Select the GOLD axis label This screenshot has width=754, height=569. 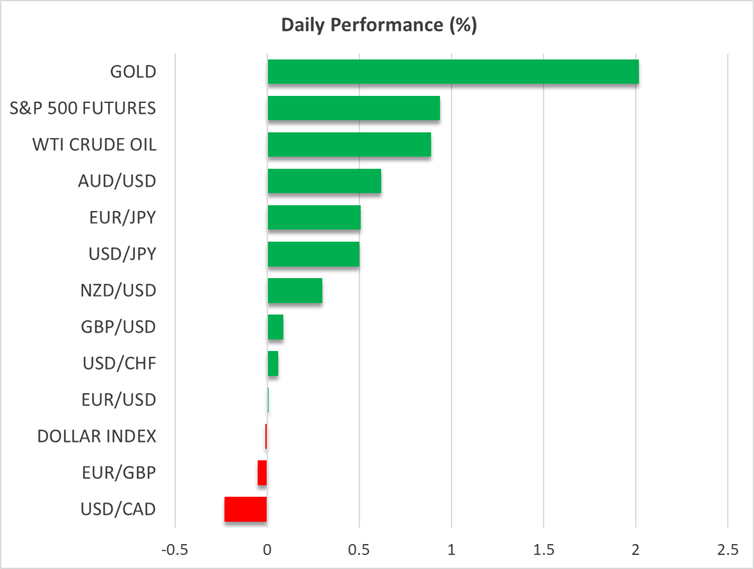click(x=133, y=72)
